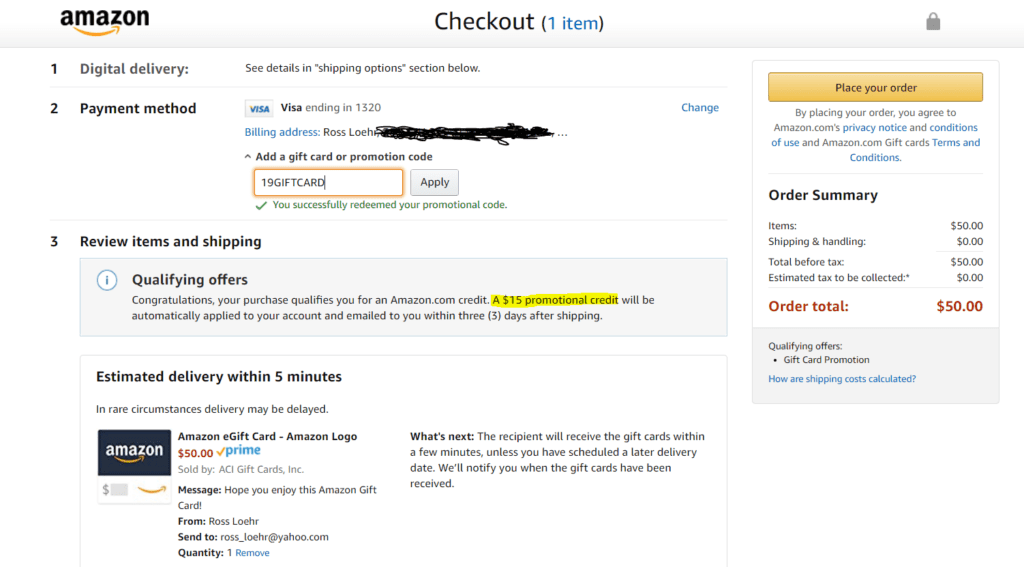Screen dimensions: 1024x567
Task: Open Amazon's privacy notice link
Action: (874, 128)
